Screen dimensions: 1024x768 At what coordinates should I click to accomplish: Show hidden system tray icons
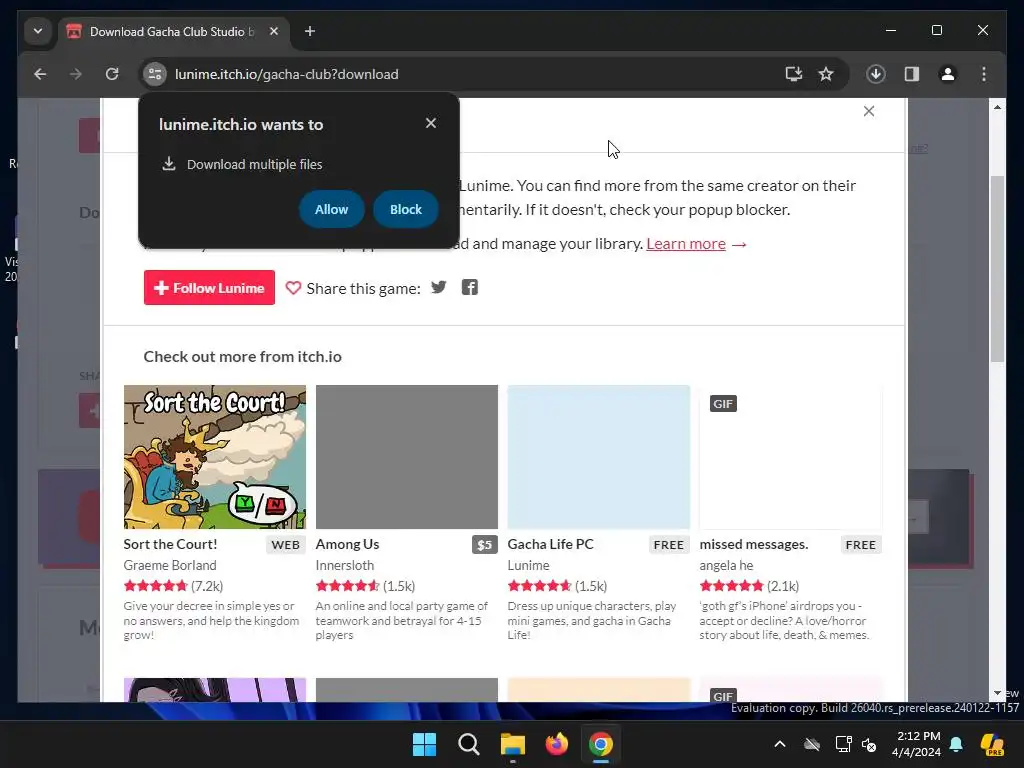click(780, 744)
